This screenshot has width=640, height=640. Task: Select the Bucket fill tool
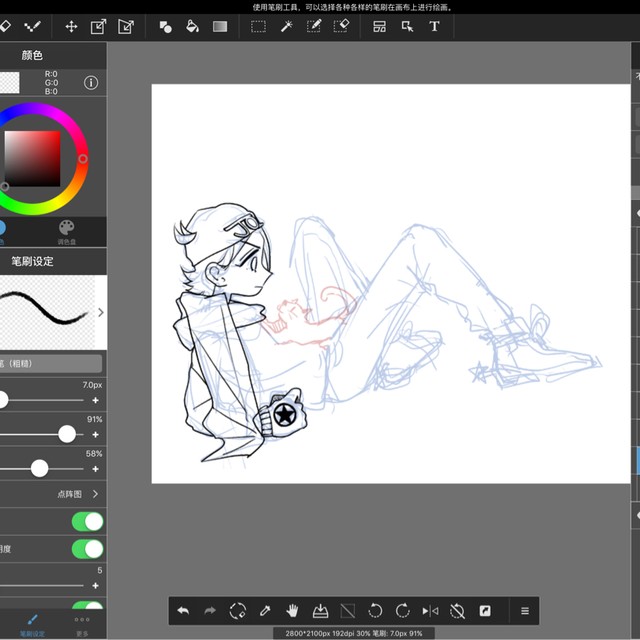tap(192, 27)
